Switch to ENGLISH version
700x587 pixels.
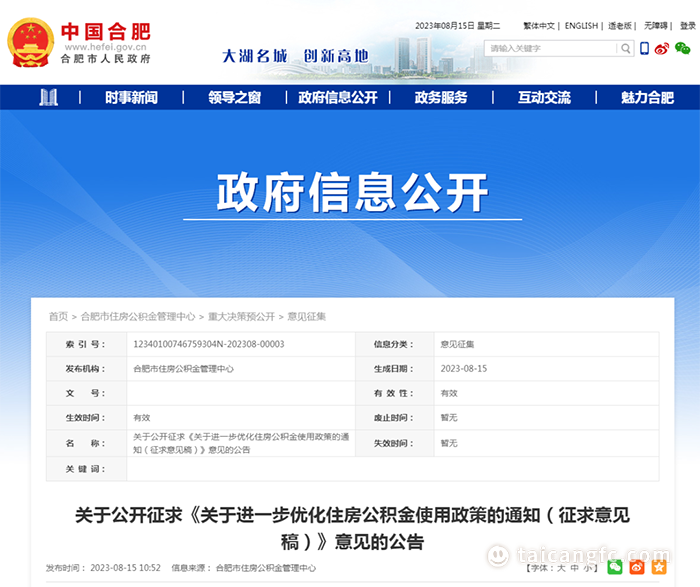pyautogui.click(x=581, y=26)
